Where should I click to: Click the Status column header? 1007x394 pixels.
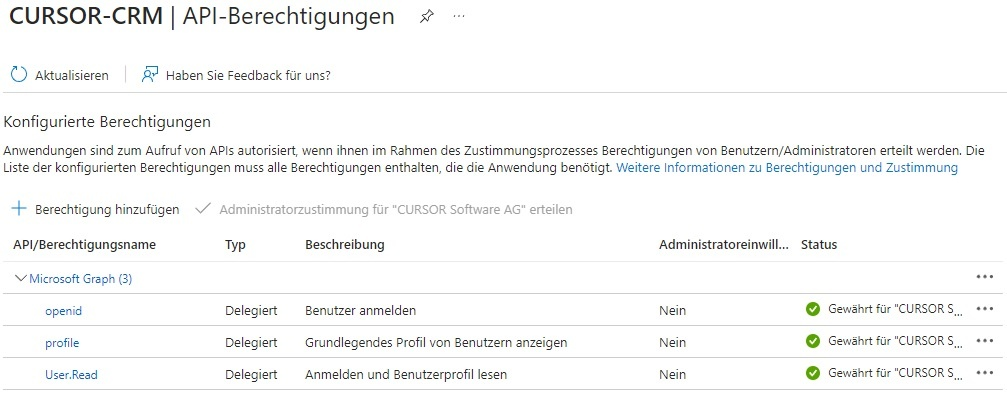pyautogui.click(x=819, y=245)
